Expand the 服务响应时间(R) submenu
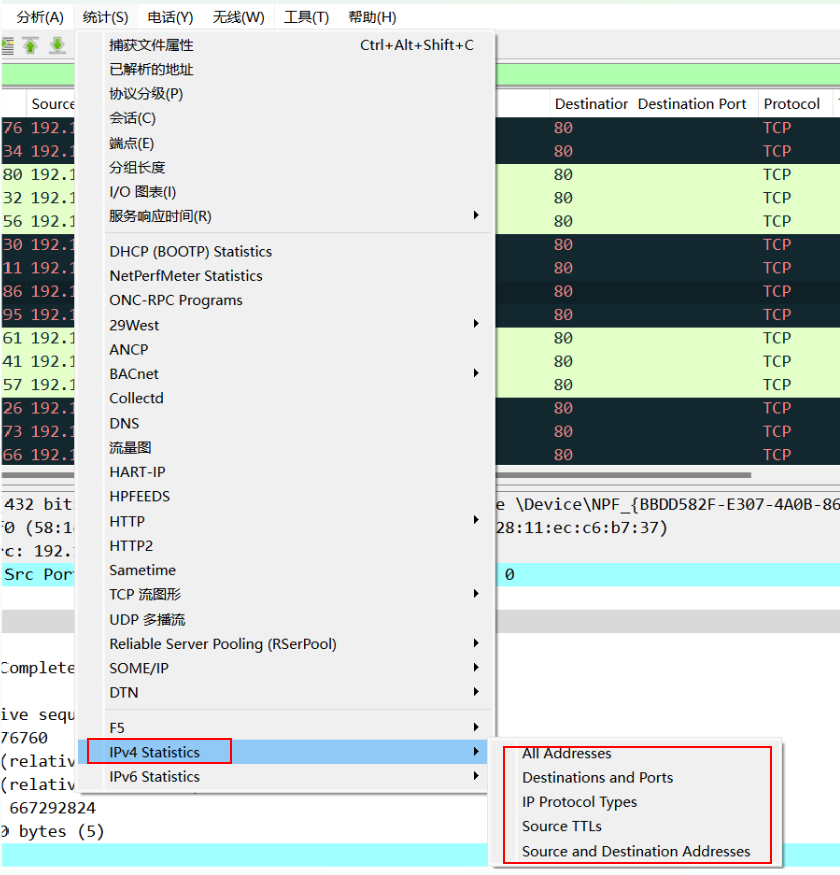Image resolution: width=840 pixels, height=875 pixels. (x=286, y=216)
